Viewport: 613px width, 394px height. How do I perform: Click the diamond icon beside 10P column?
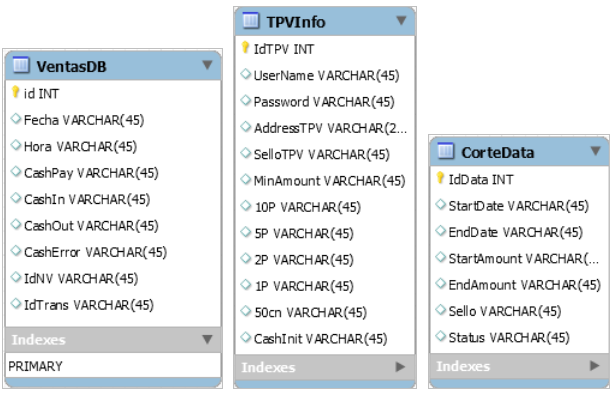(x=246, y=206)
